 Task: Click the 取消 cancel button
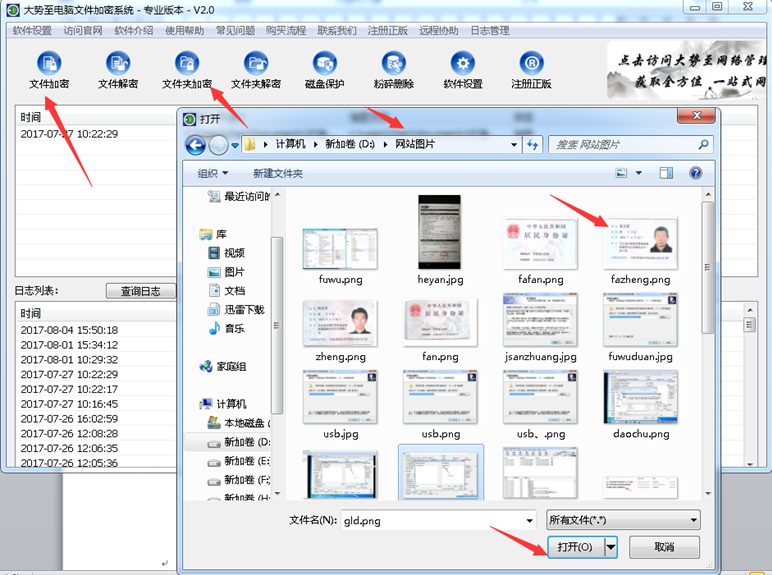click(664, 547)
